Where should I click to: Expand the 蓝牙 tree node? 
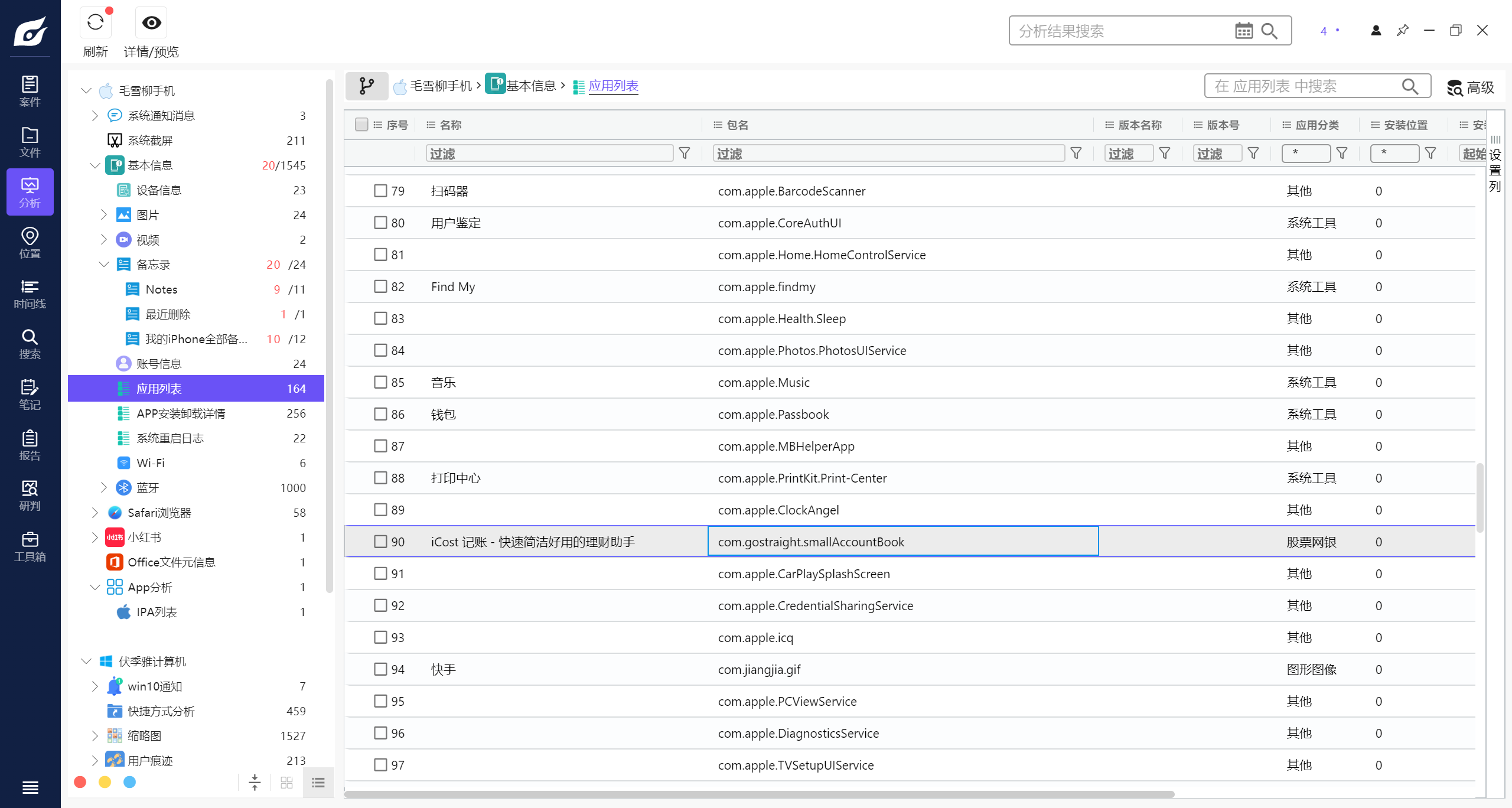(104, 488)
